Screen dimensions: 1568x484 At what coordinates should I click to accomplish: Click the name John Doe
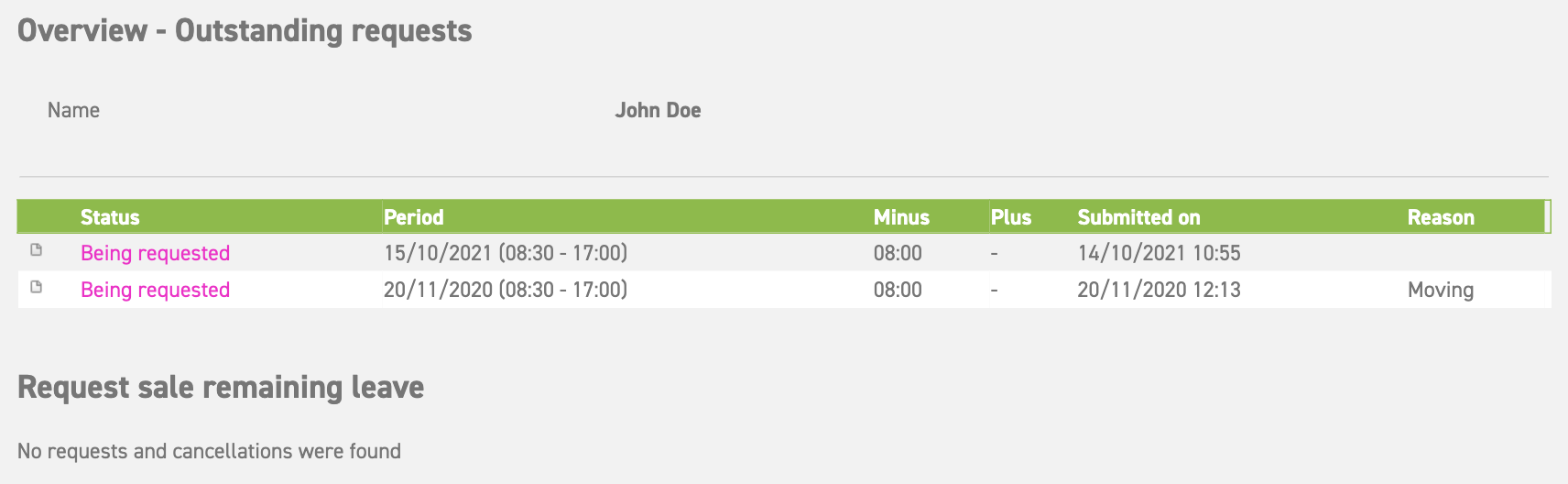click(x=658, y=110)
